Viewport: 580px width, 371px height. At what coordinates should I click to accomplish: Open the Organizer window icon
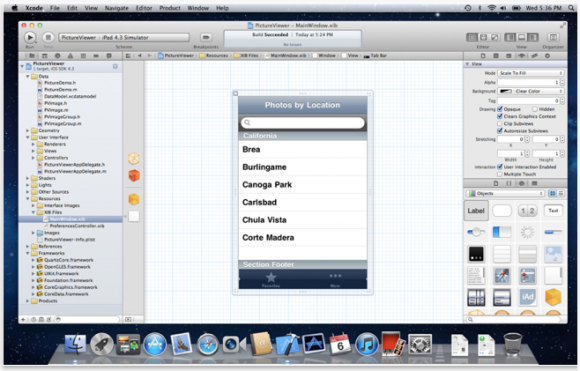click(x=553, y=37)
